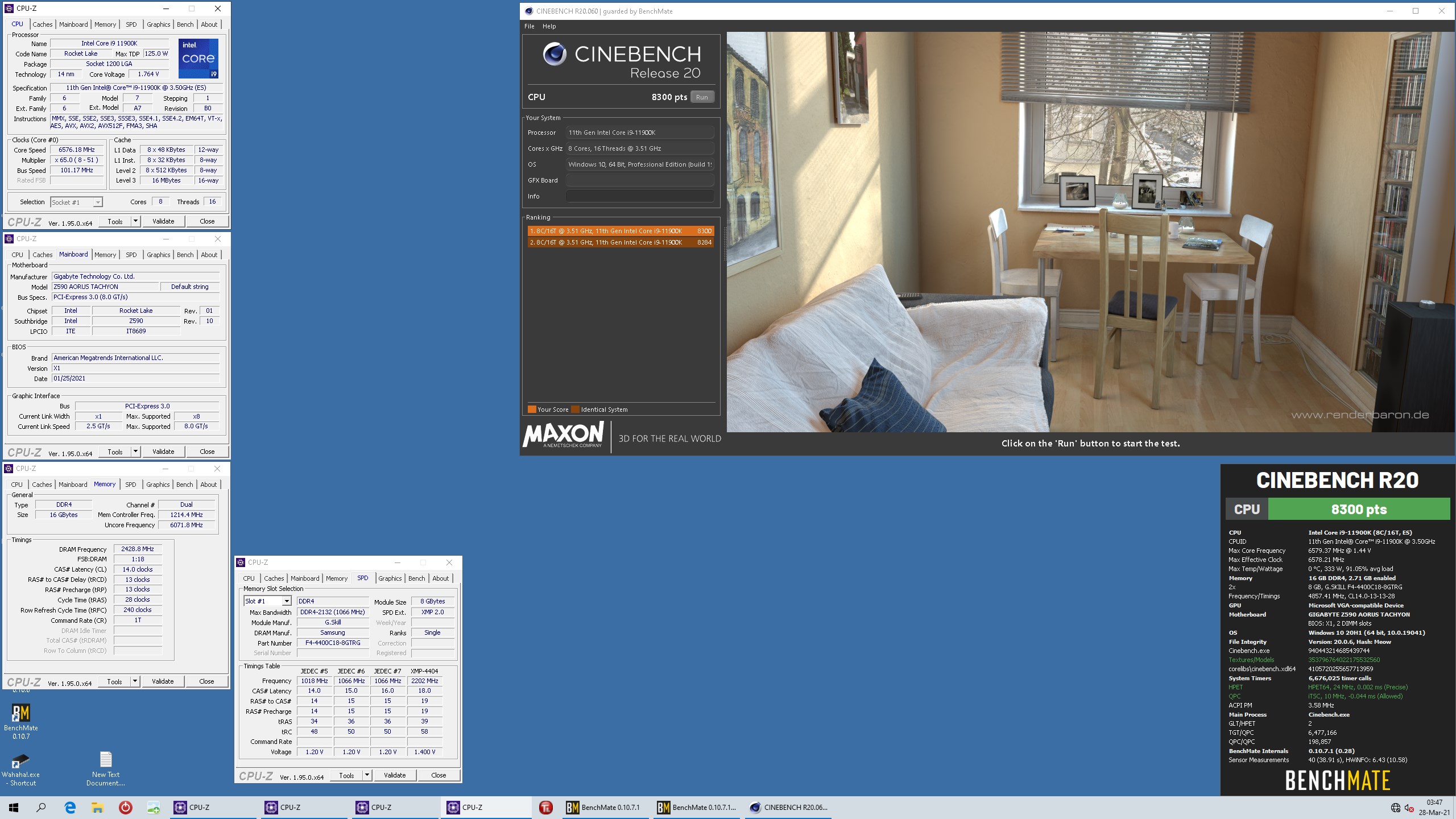Viewport: 1456px width, 819px height.
Task: Select SPD tab in CPU-Z Memory window
Action: click(130, 485)
